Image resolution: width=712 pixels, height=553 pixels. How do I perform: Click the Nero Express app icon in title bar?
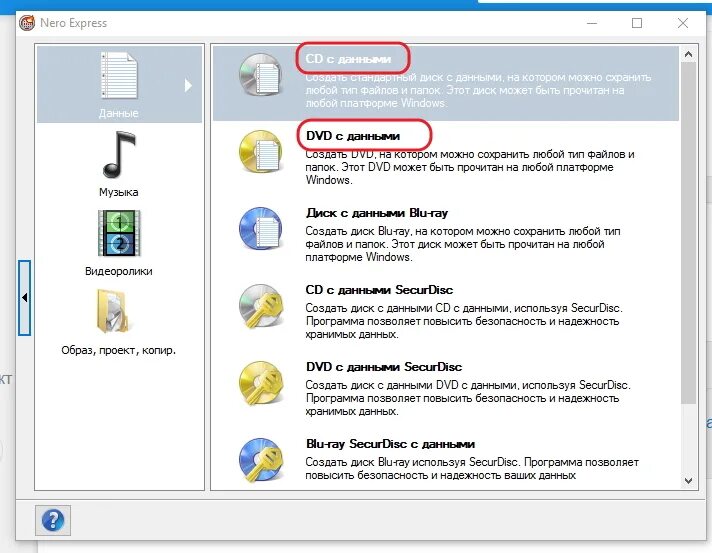(x=27, y=23)
